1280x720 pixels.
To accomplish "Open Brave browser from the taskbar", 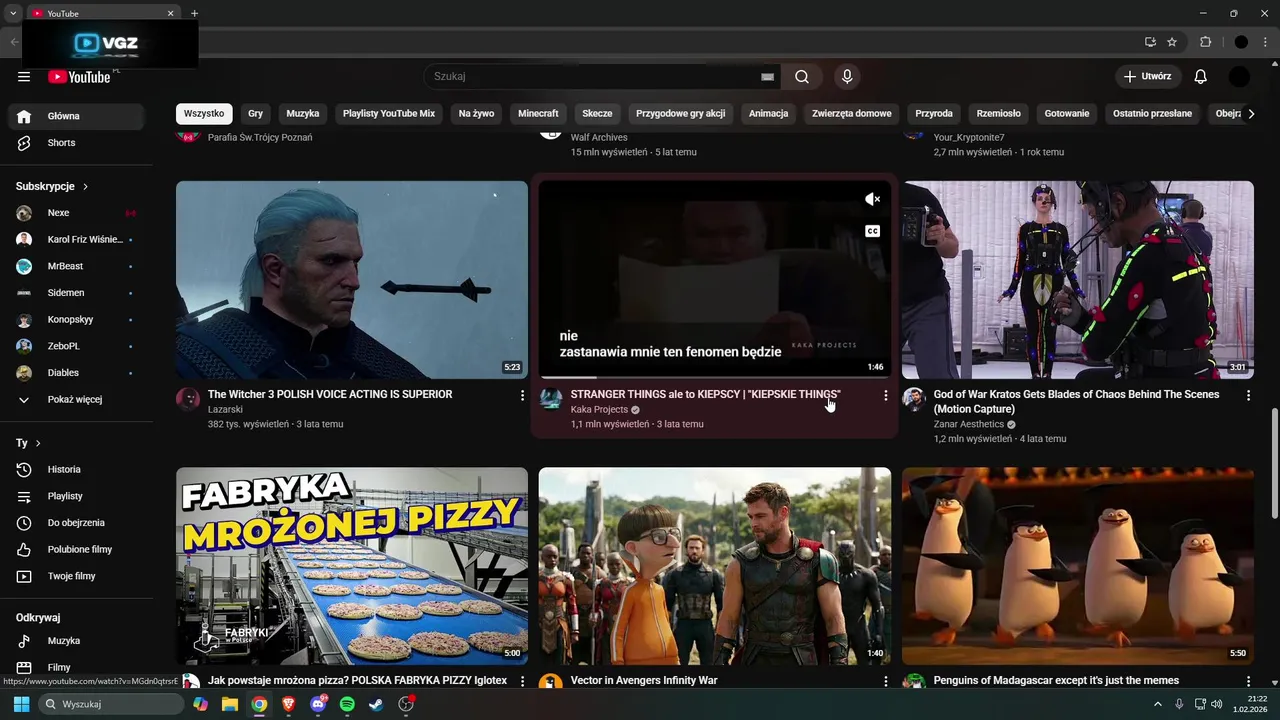I will pyautogui.click(x=288, y=704).
